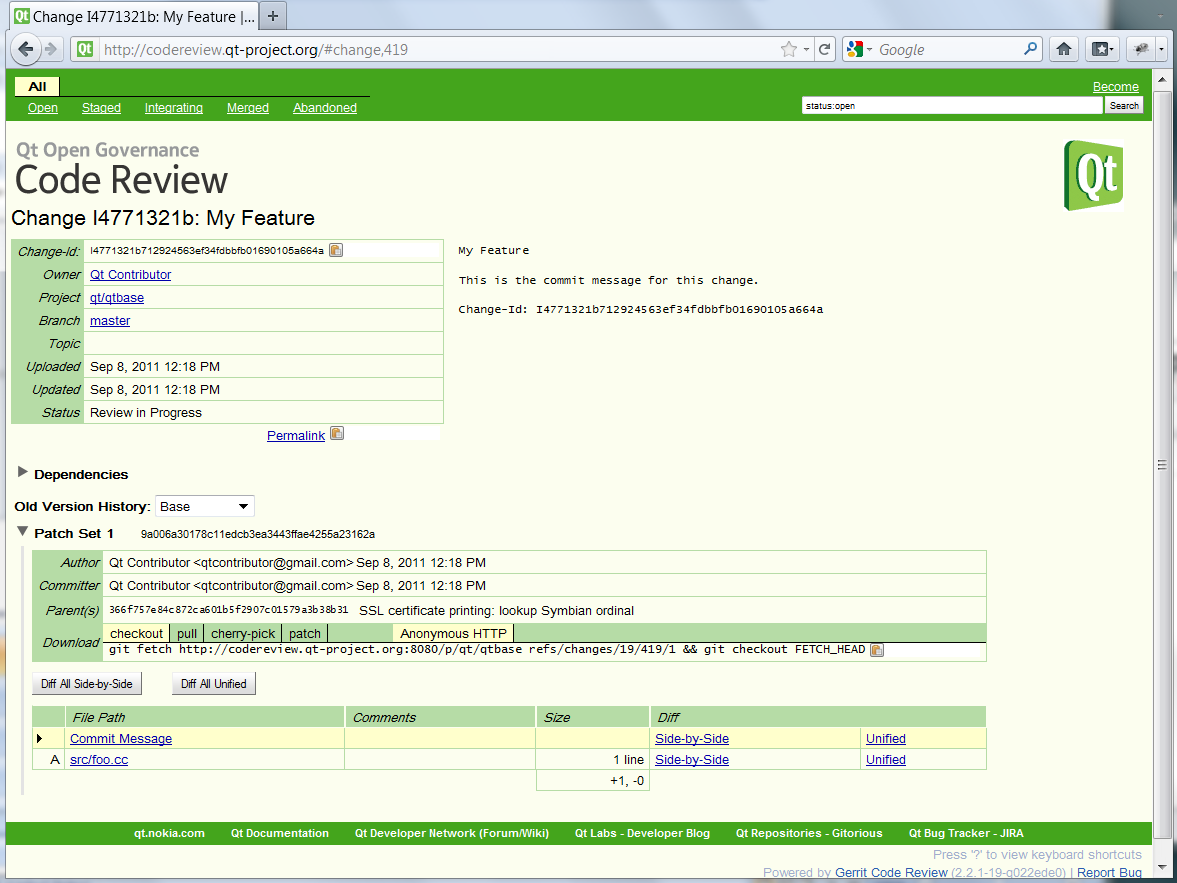
Task: Open the Staged changes link
Action: (101, 107)
